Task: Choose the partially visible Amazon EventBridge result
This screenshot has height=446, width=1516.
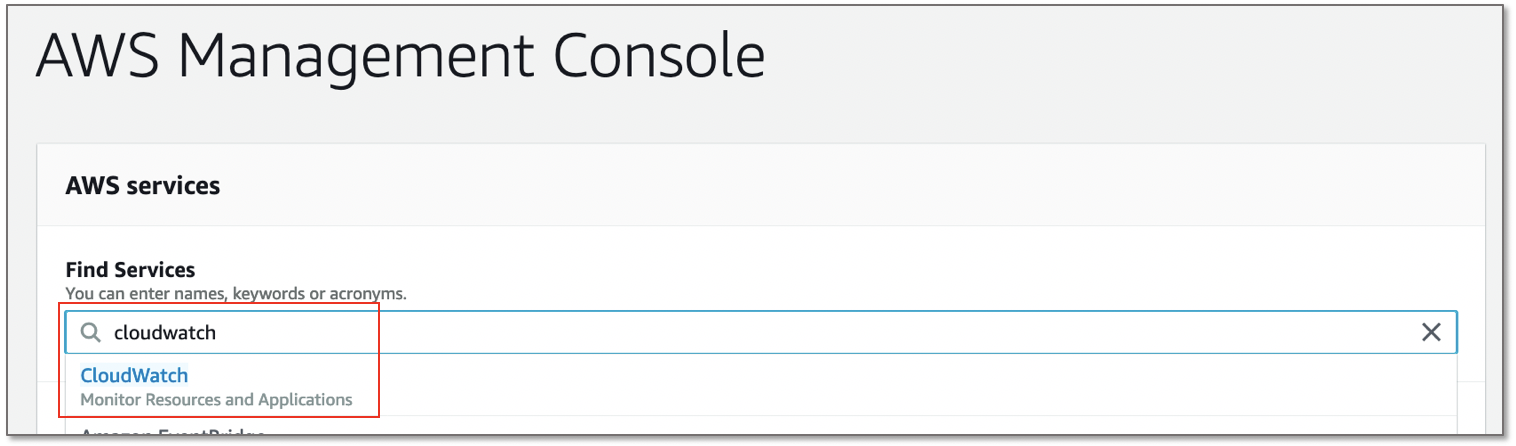Action: click(x=172, y=434)
